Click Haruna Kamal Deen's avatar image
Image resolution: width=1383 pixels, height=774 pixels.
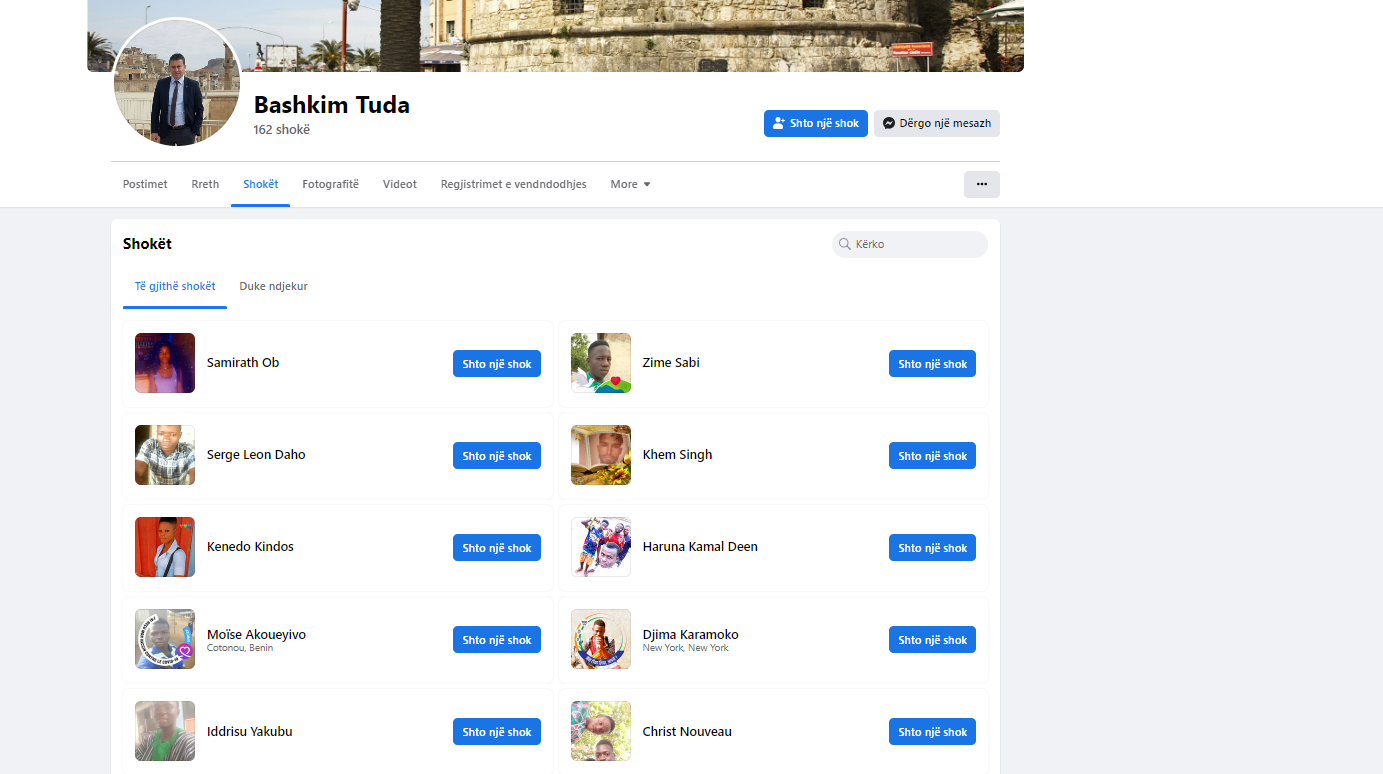pyautogui.click(x=601, y=547)
